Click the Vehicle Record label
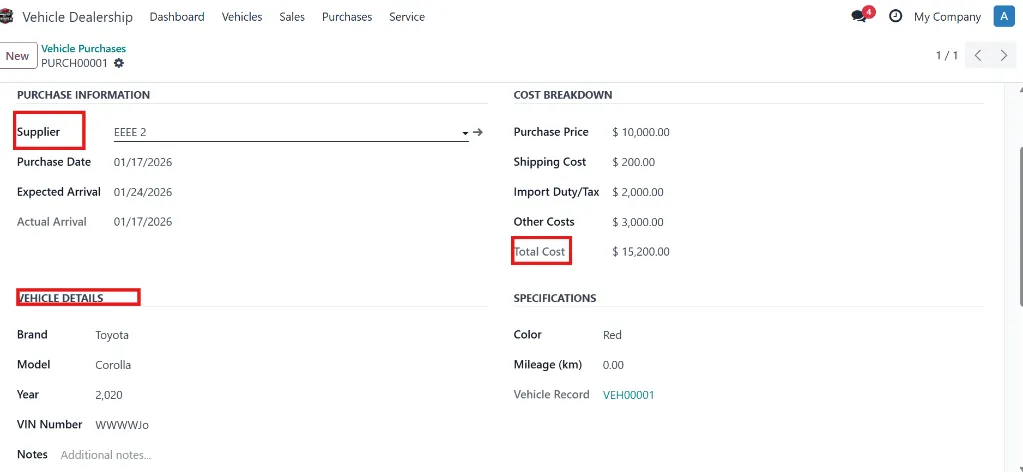 click(551, 394)
